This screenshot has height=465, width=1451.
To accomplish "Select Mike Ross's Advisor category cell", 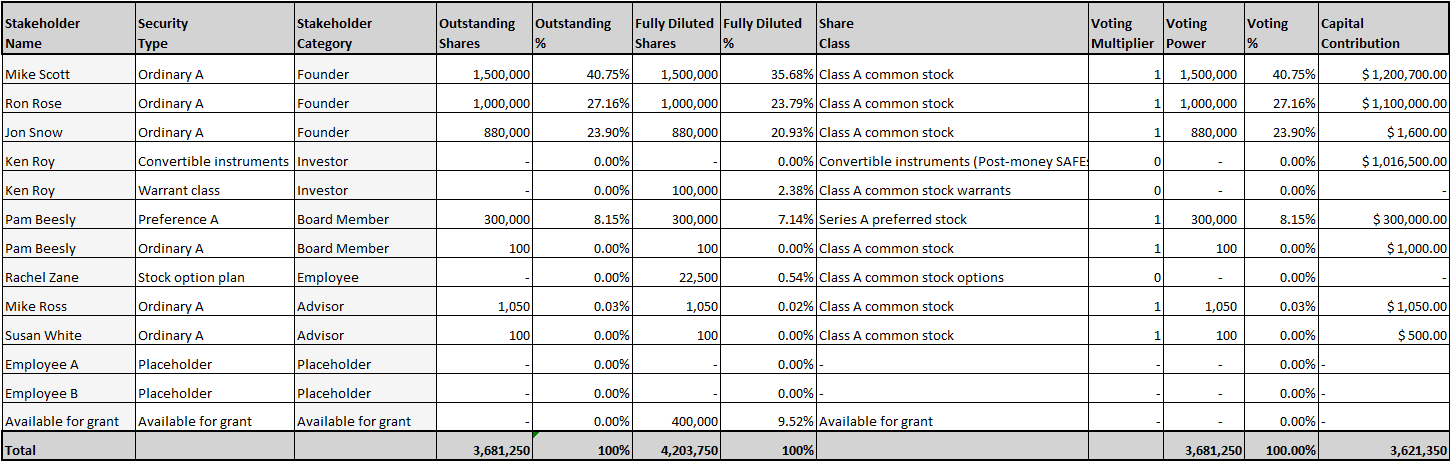I will (x=365, y=306).
